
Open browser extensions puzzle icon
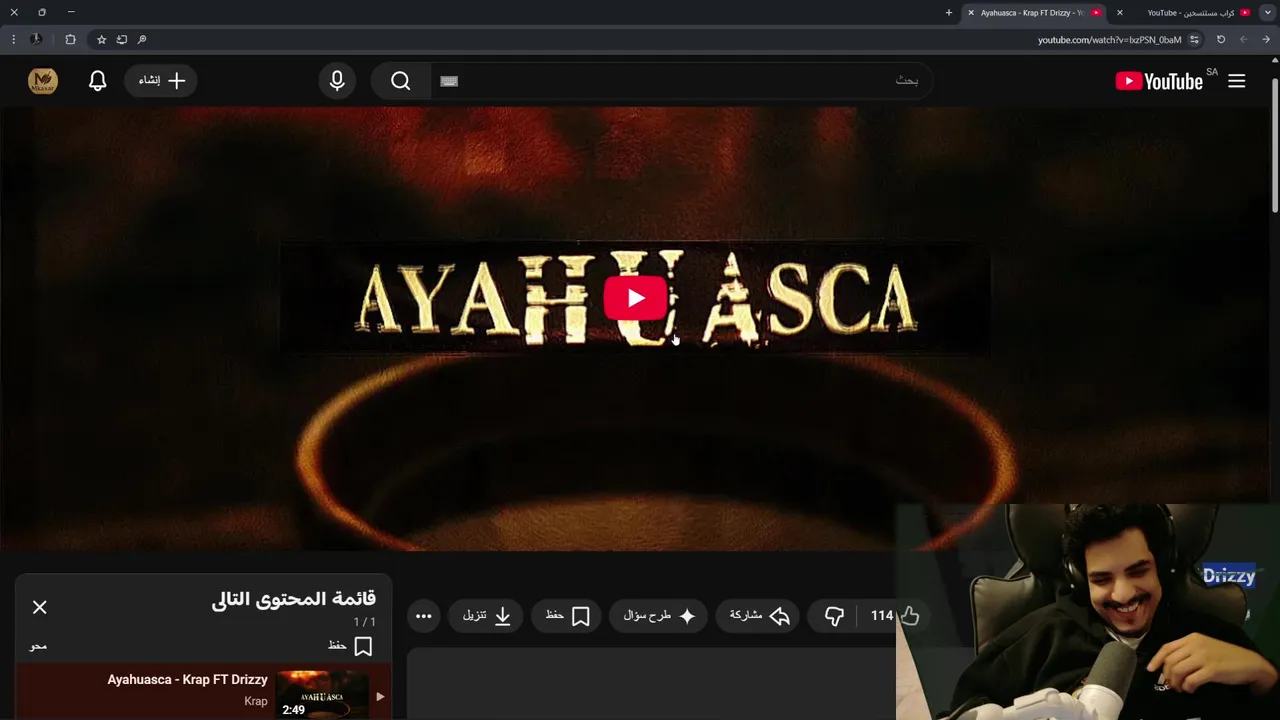pyautogui.click(x=70, y=40)
